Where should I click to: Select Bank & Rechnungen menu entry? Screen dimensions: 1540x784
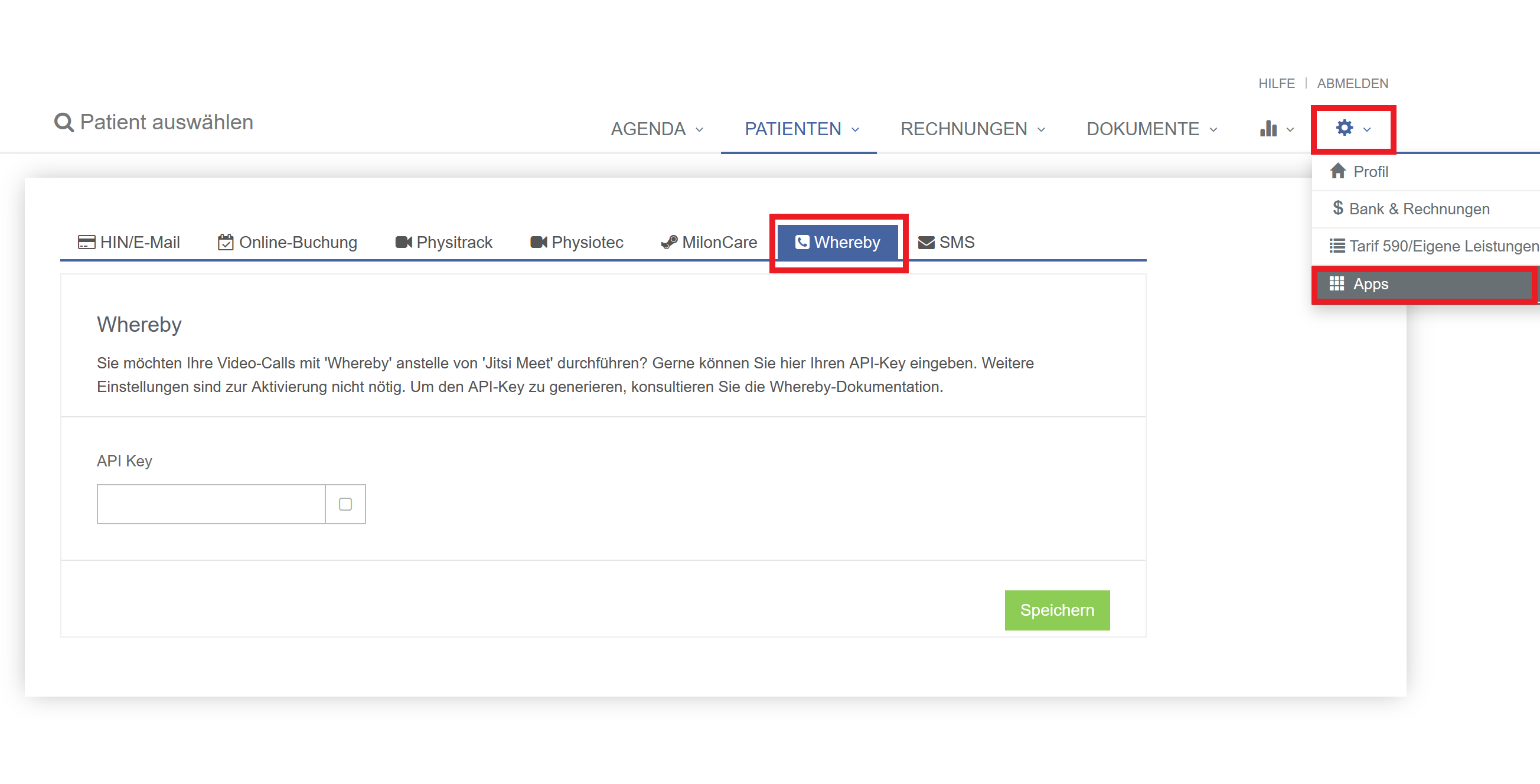point(1425,209)
